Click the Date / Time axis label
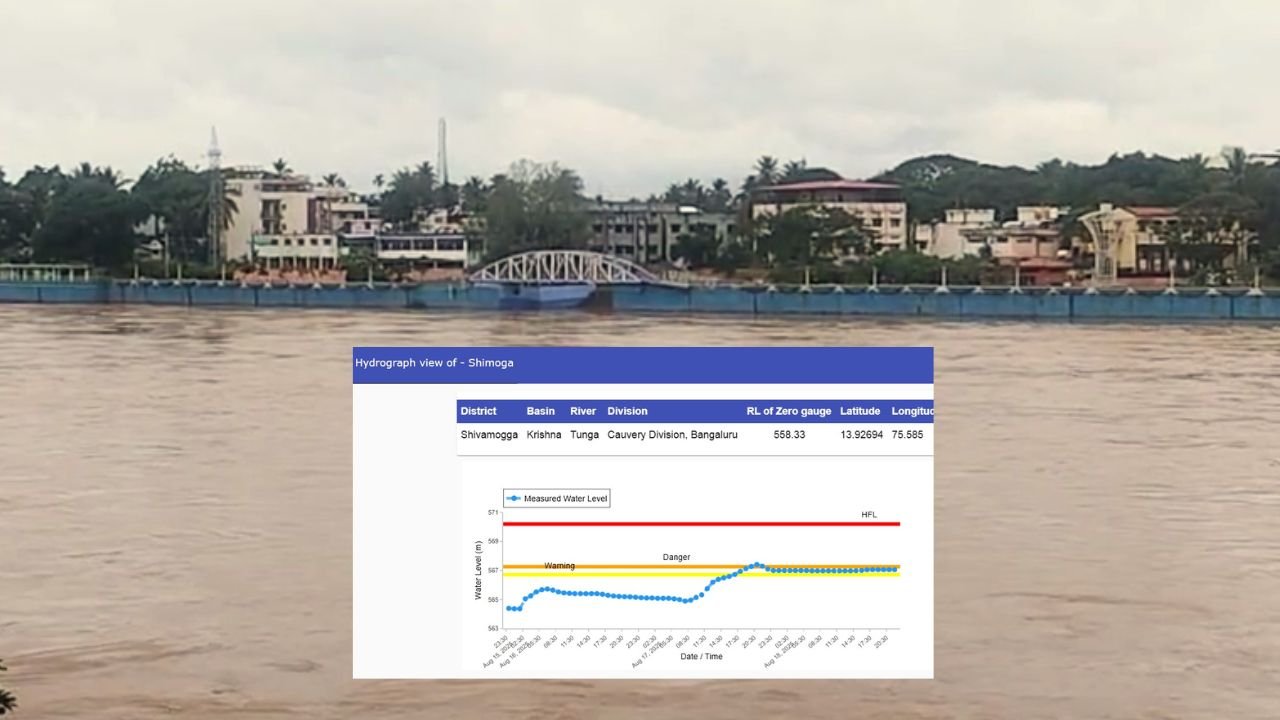 point(701,657)
